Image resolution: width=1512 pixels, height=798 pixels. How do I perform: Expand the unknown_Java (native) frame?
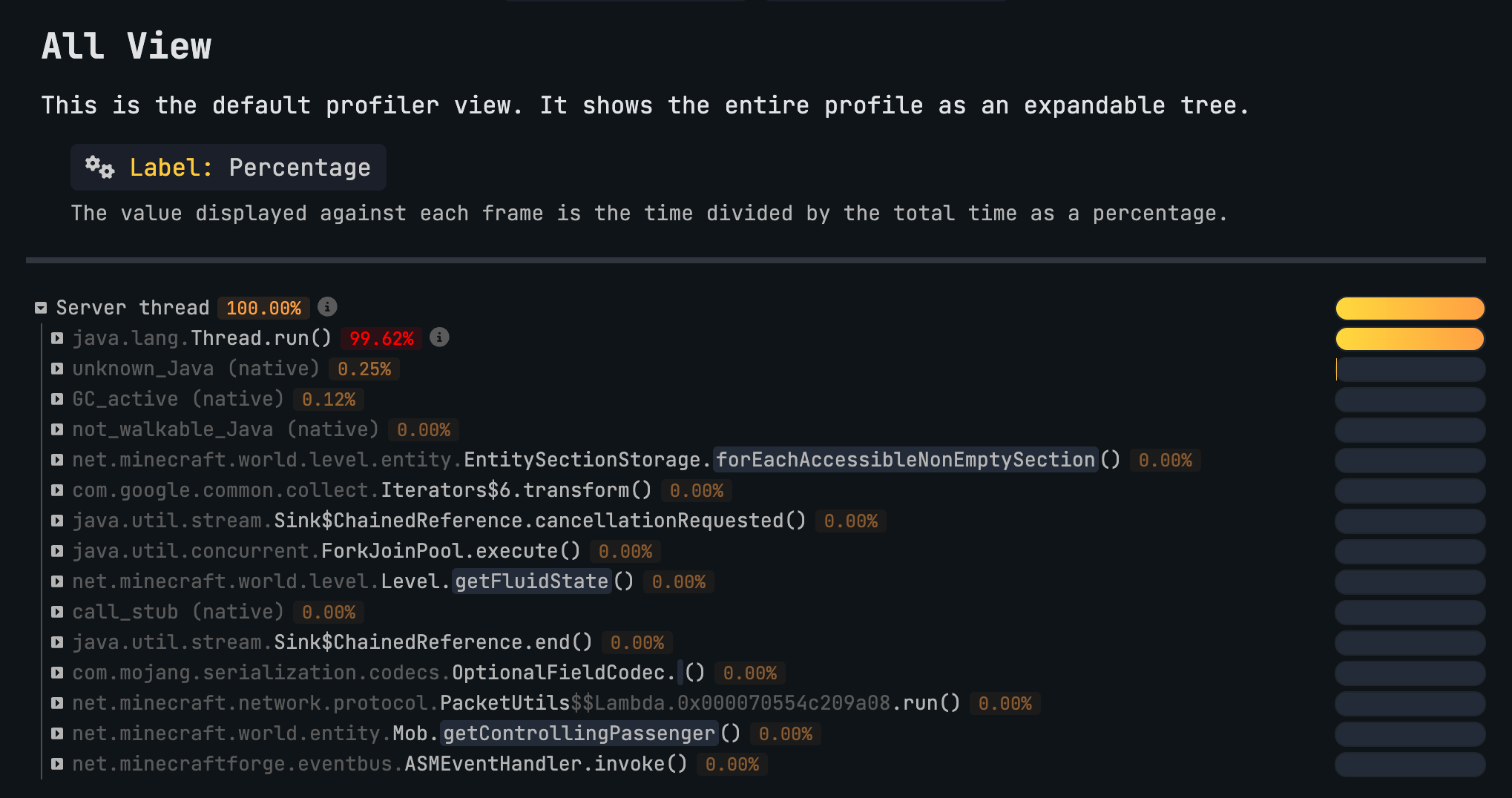(x=57, y=369)
